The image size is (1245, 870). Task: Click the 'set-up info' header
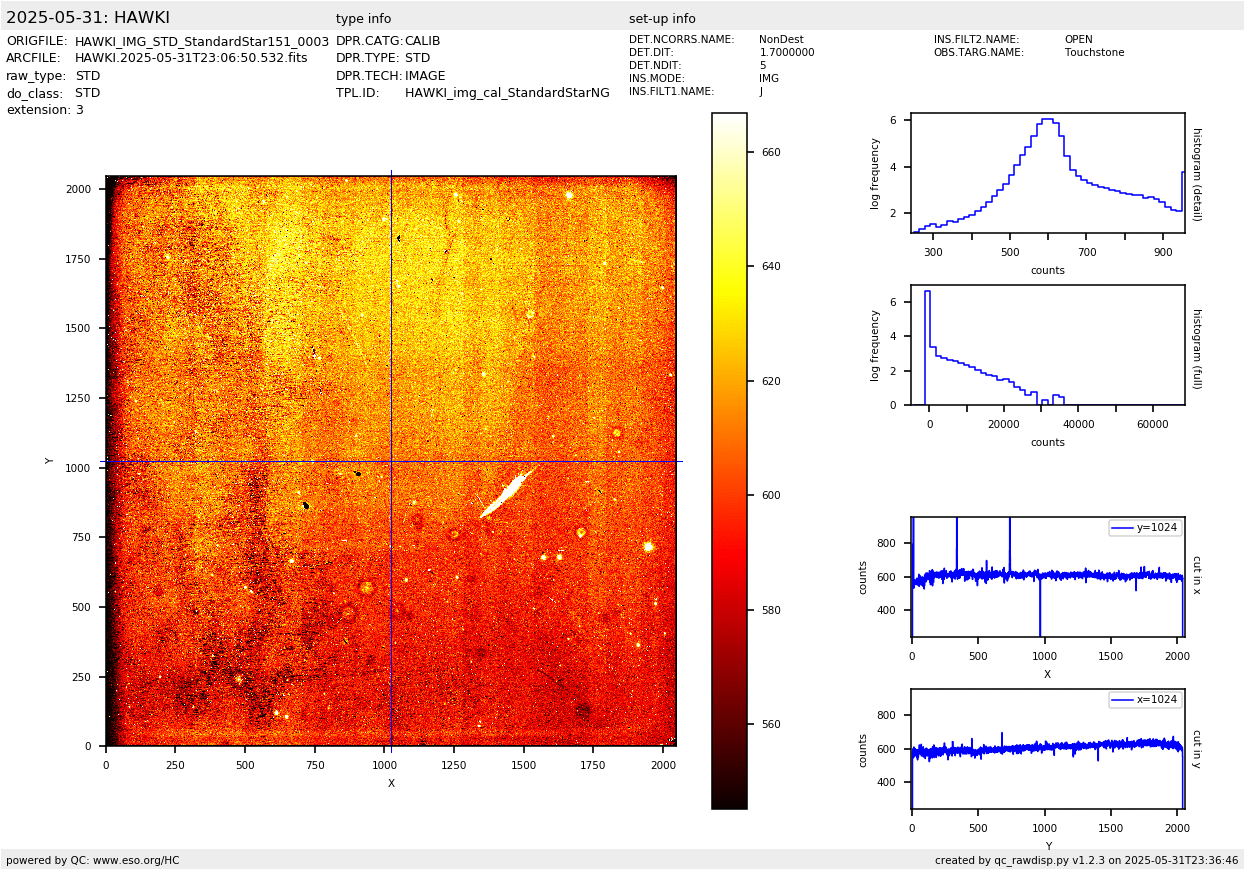coord(662,19)
